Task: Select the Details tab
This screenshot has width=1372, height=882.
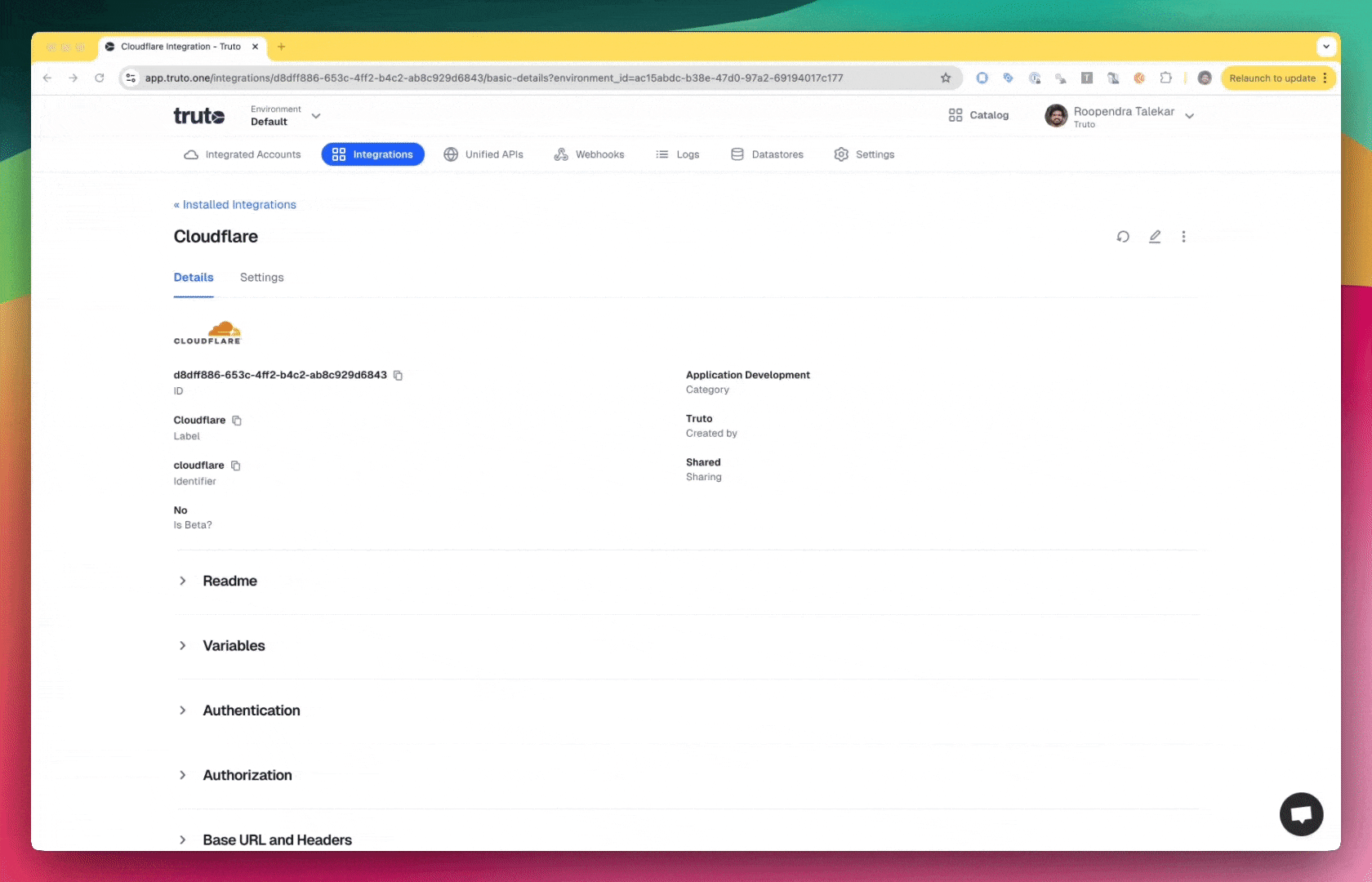Action: pyautogui.click(x=193, y=277)
